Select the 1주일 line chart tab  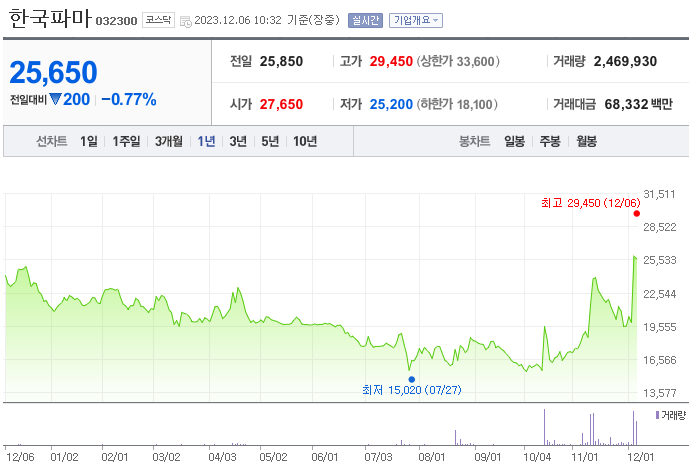126,141
